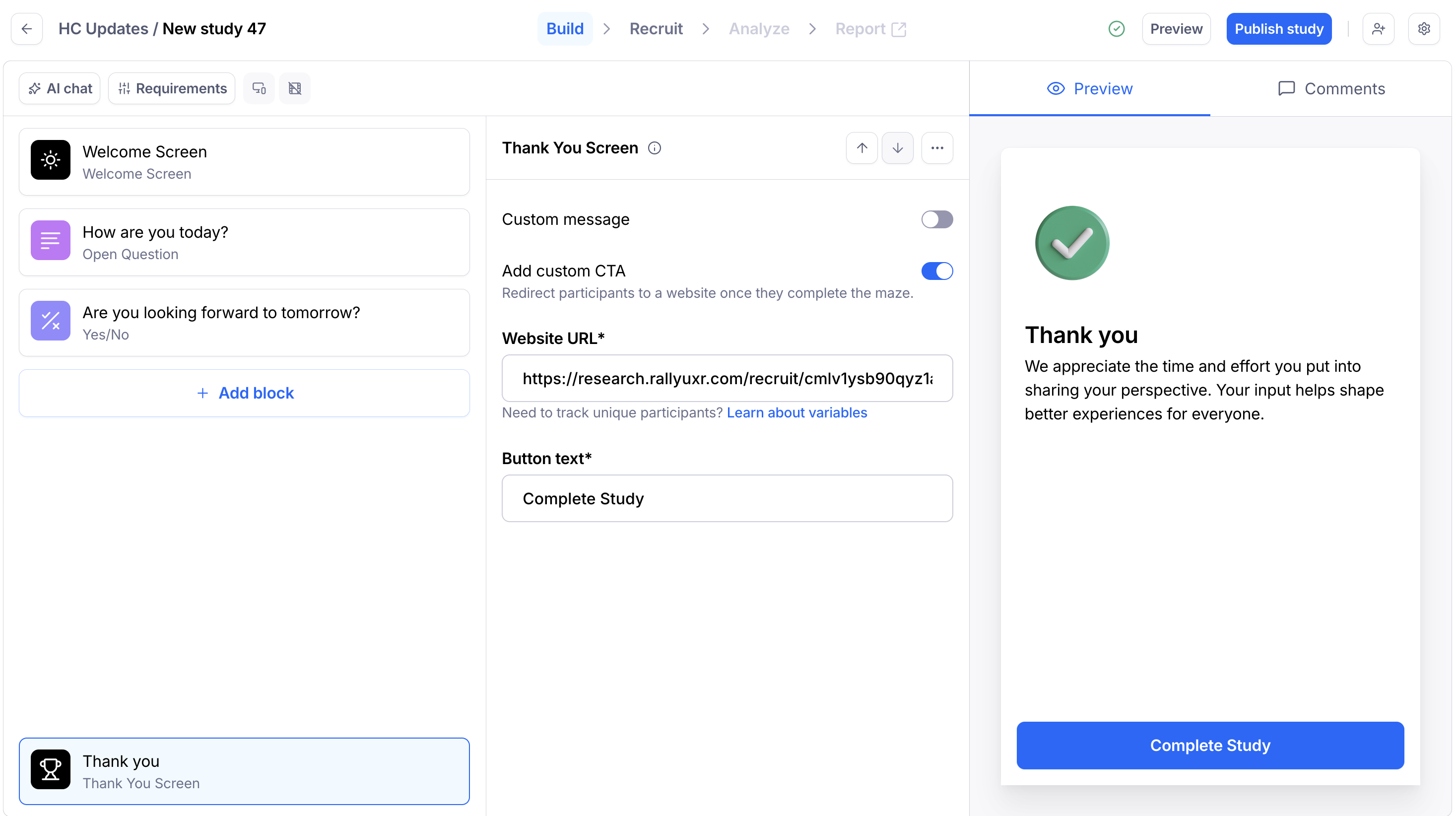Viewport: 1456px width, 816px height.
Task: Click the back arrow icon
Action: pyautogui.click(x=27, y=29)
